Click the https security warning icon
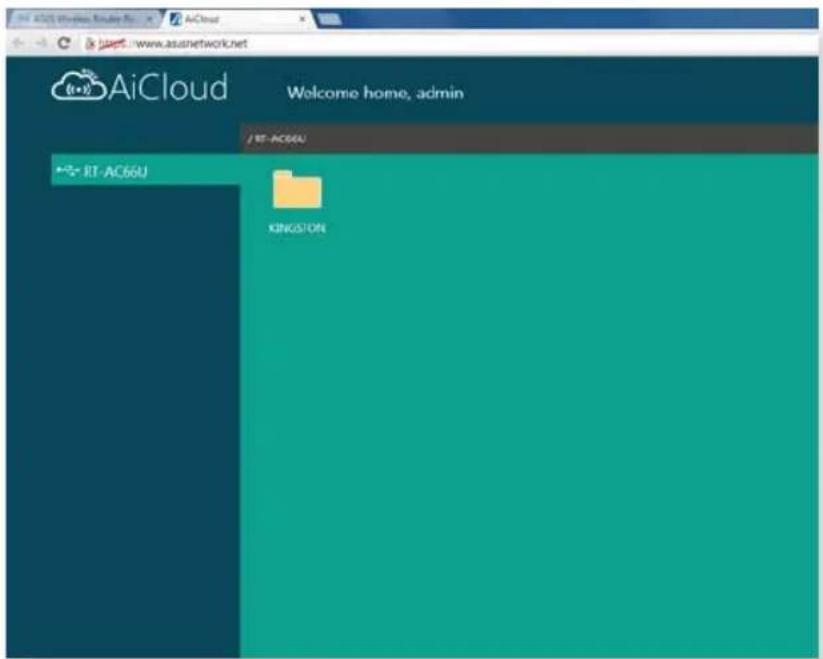The height and width of the screenshot is (659, 823). coord(90,43)
